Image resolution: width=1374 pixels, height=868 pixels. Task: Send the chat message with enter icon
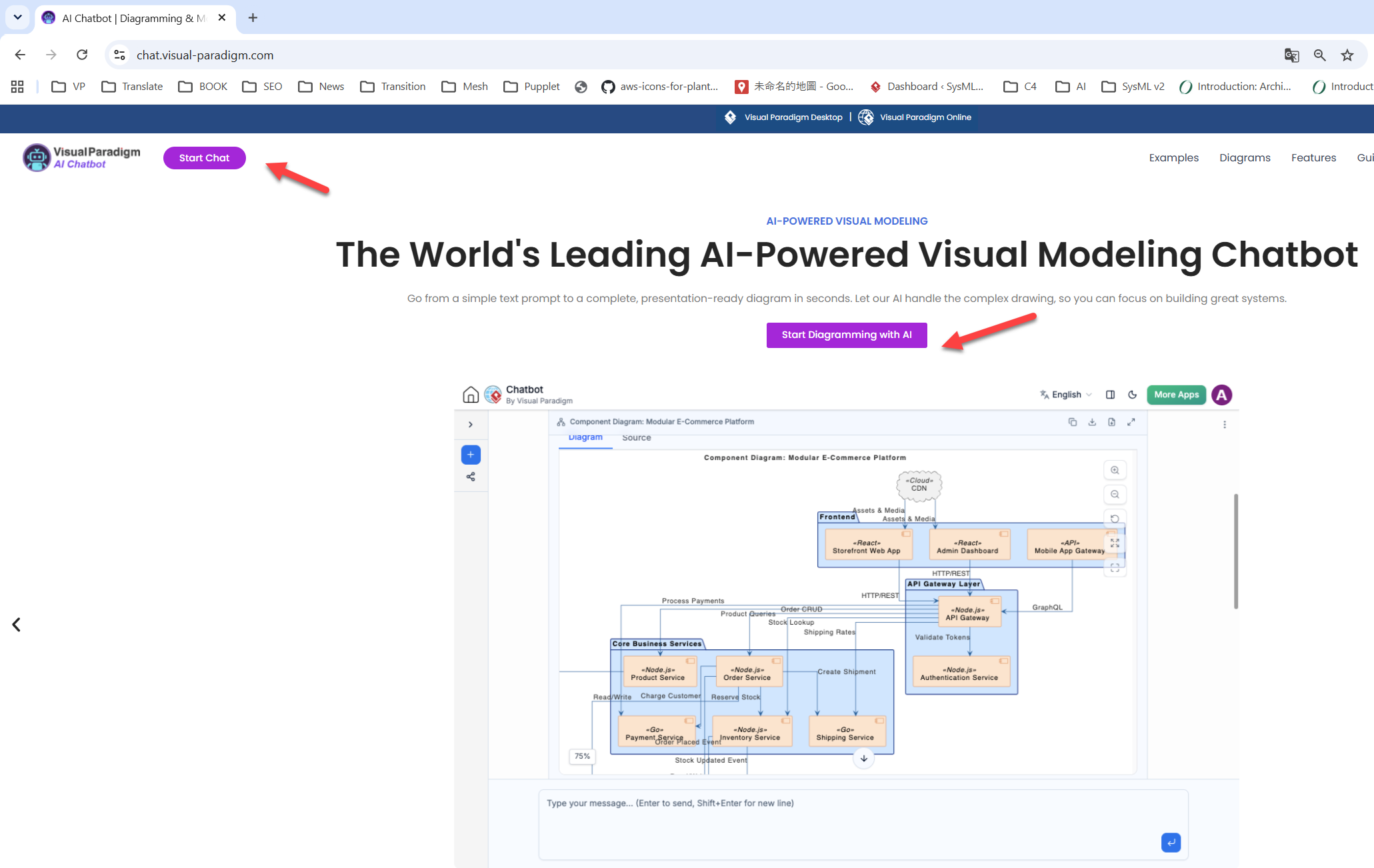tap(1171, 843)
